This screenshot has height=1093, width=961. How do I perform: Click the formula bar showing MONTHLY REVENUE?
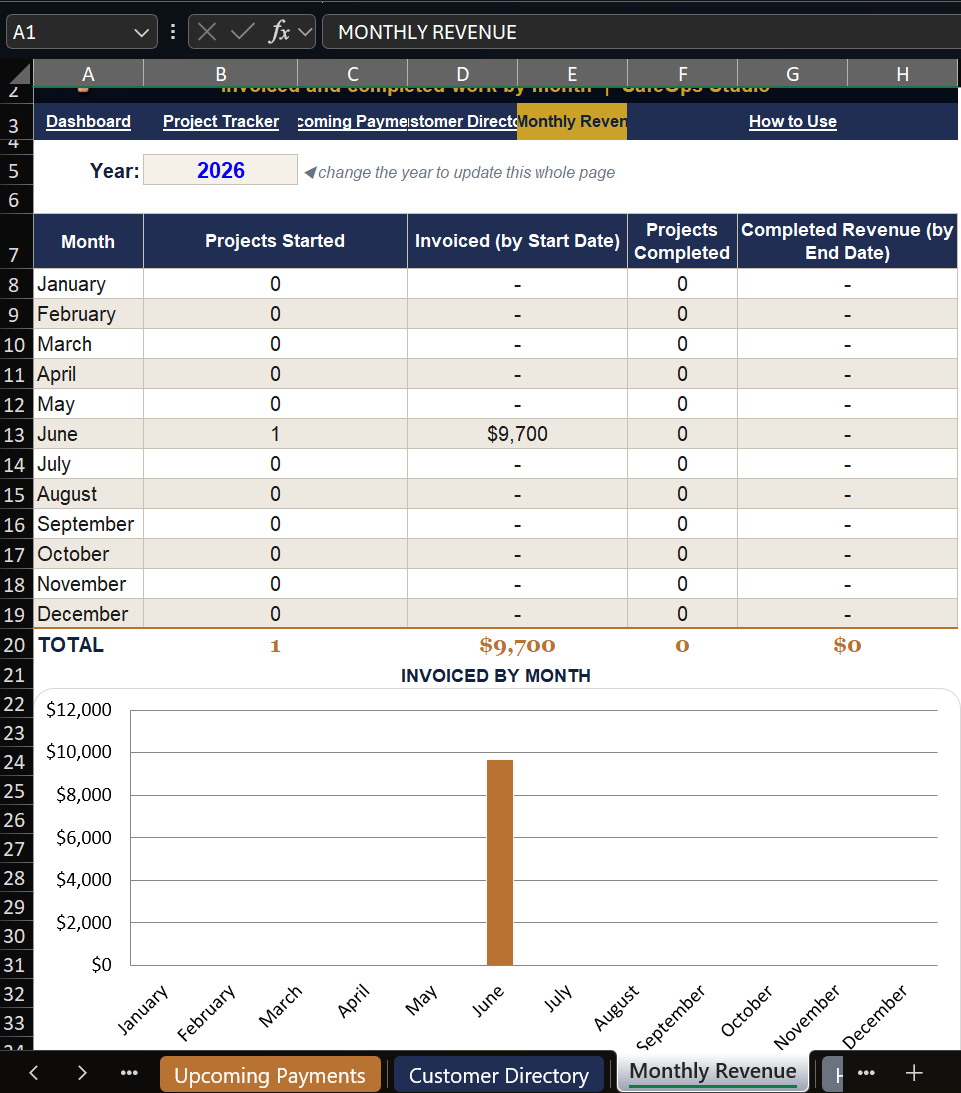pos(641,32)
